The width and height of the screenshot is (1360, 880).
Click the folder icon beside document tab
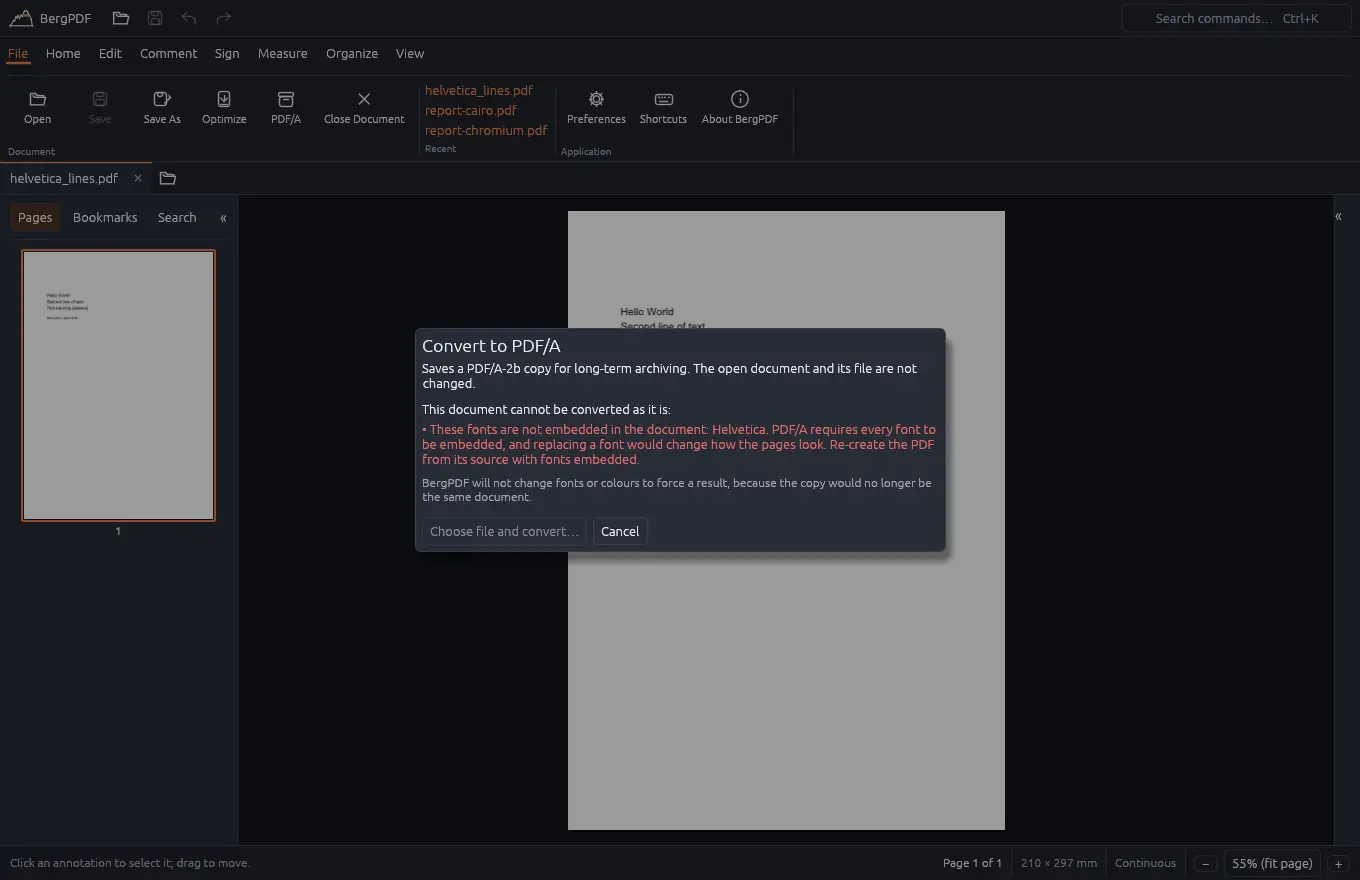168,178
